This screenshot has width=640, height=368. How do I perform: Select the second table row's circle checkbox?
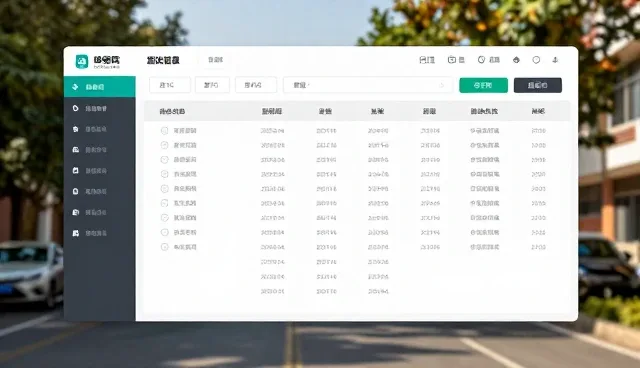[x=164, y=145]
